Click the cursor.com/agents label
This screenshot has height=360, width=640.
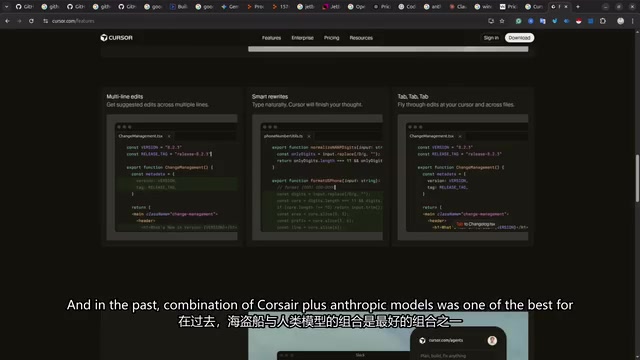click(446, 340)
